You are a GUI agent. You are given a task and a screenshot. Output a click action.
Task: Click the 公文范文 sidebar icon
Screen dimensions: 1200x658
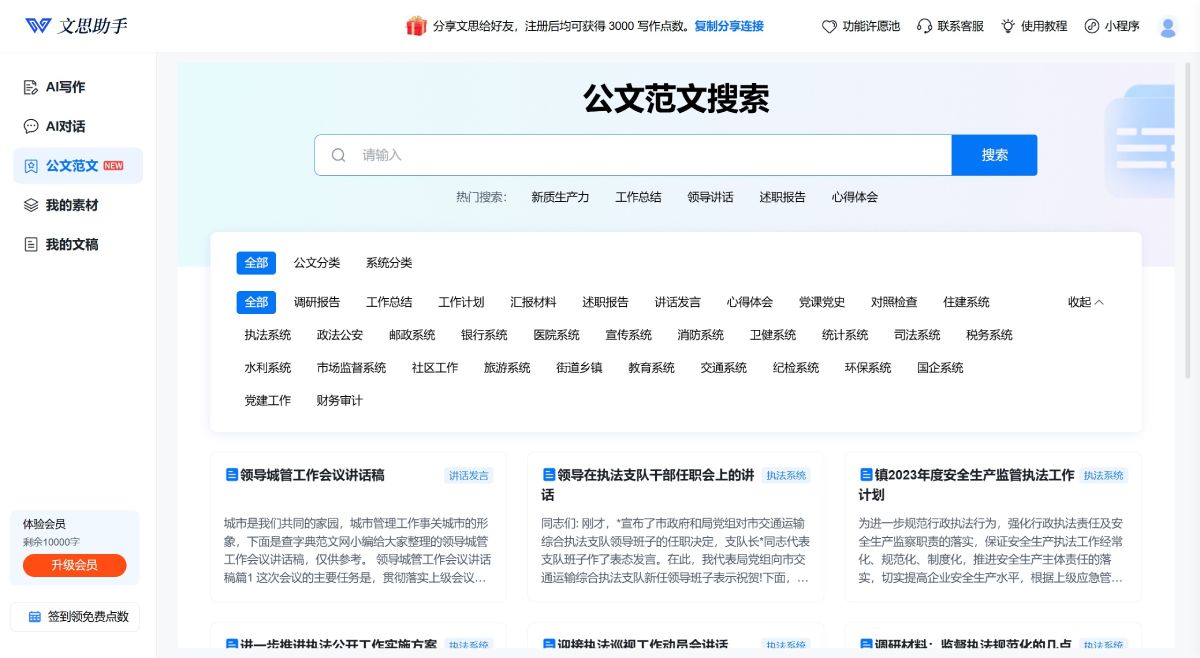tap(31, 165)
